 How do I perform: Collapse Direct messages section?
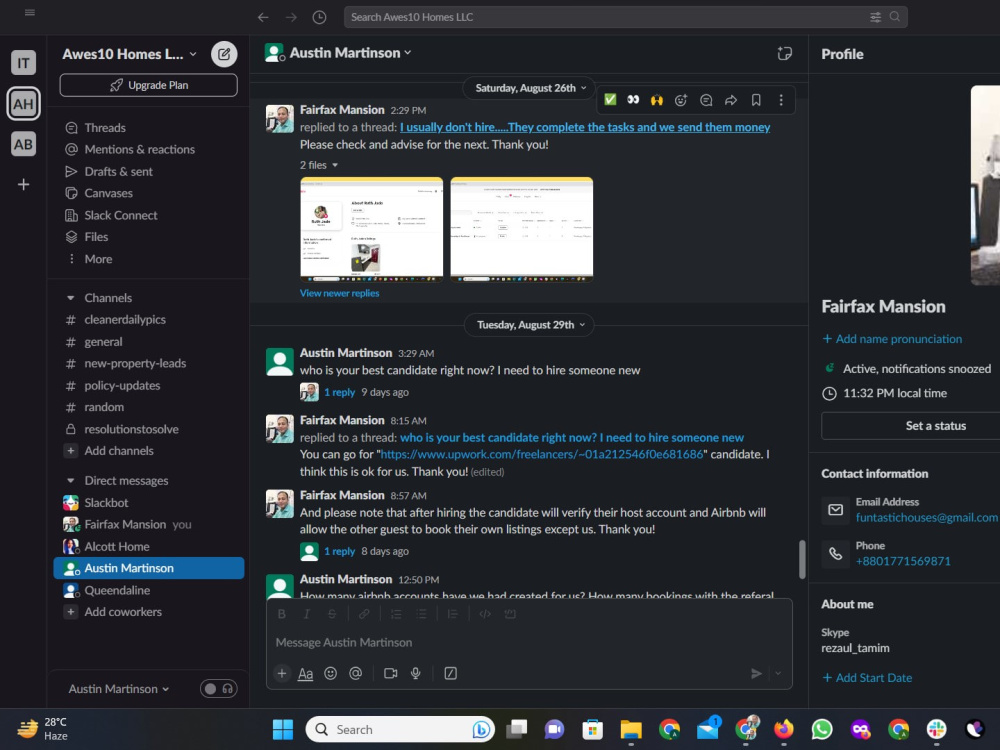tap(71, 481)
